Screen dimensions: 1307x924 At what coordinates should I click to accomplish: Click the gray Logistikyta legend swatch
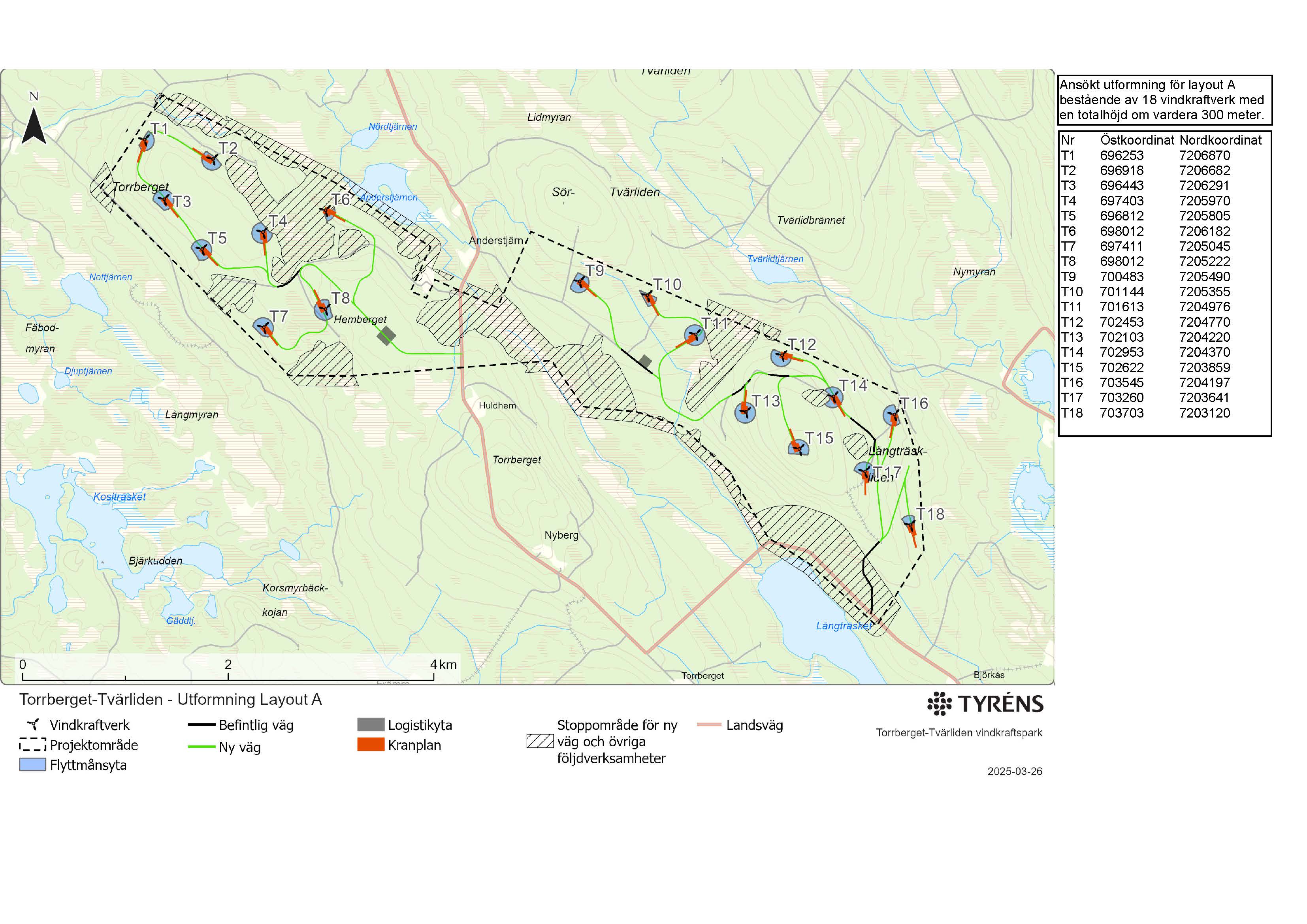pos(371,725)
